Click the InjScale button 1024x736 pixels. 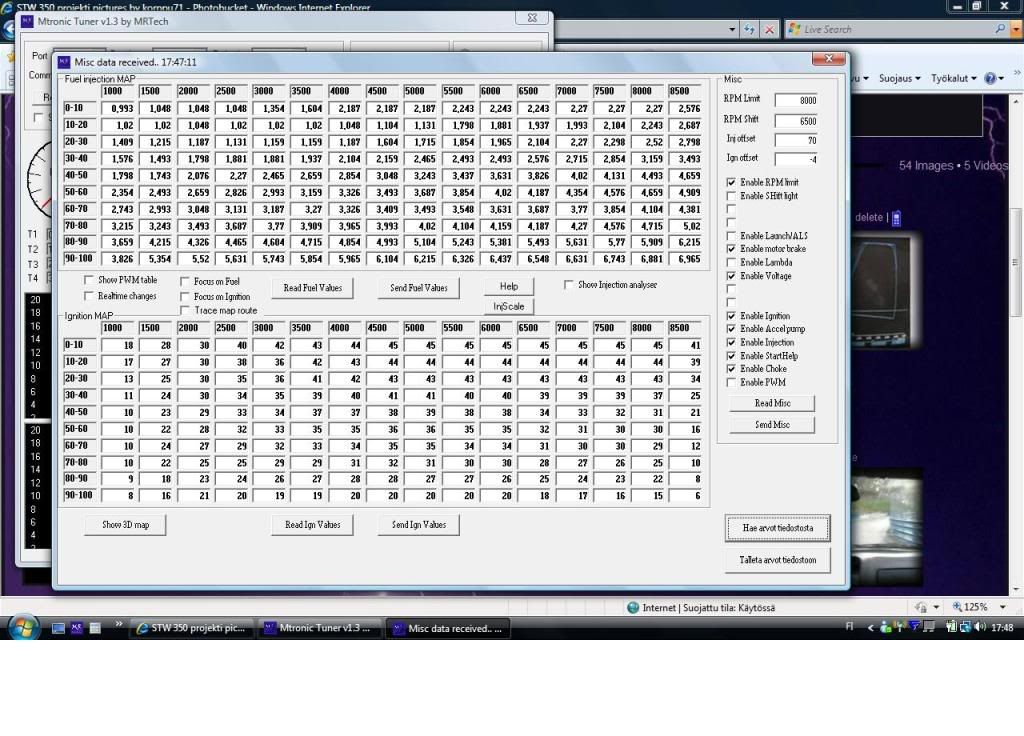coord(509,306)
